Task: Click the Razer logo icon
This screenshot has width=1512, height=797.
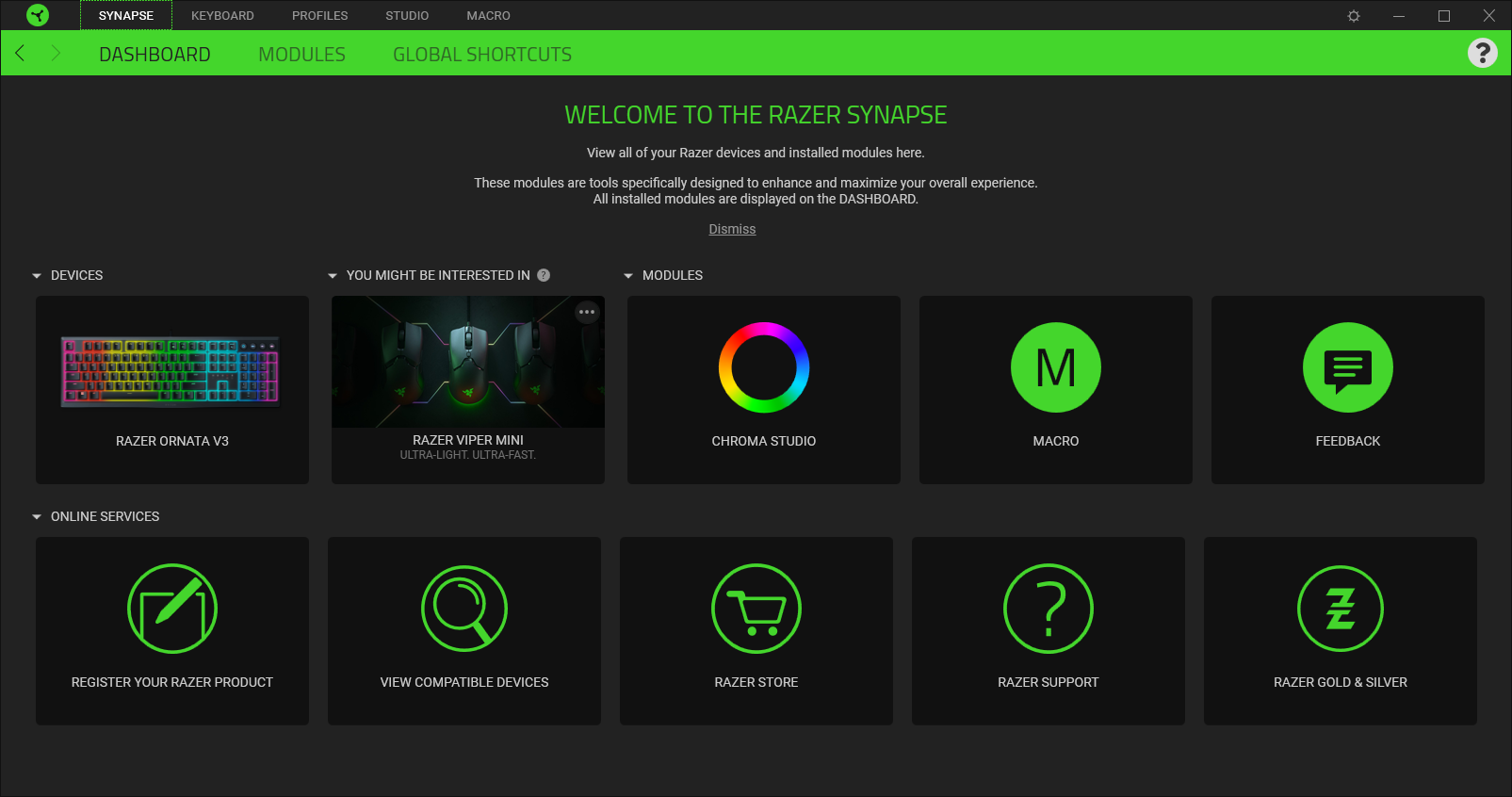Action: 38,15
